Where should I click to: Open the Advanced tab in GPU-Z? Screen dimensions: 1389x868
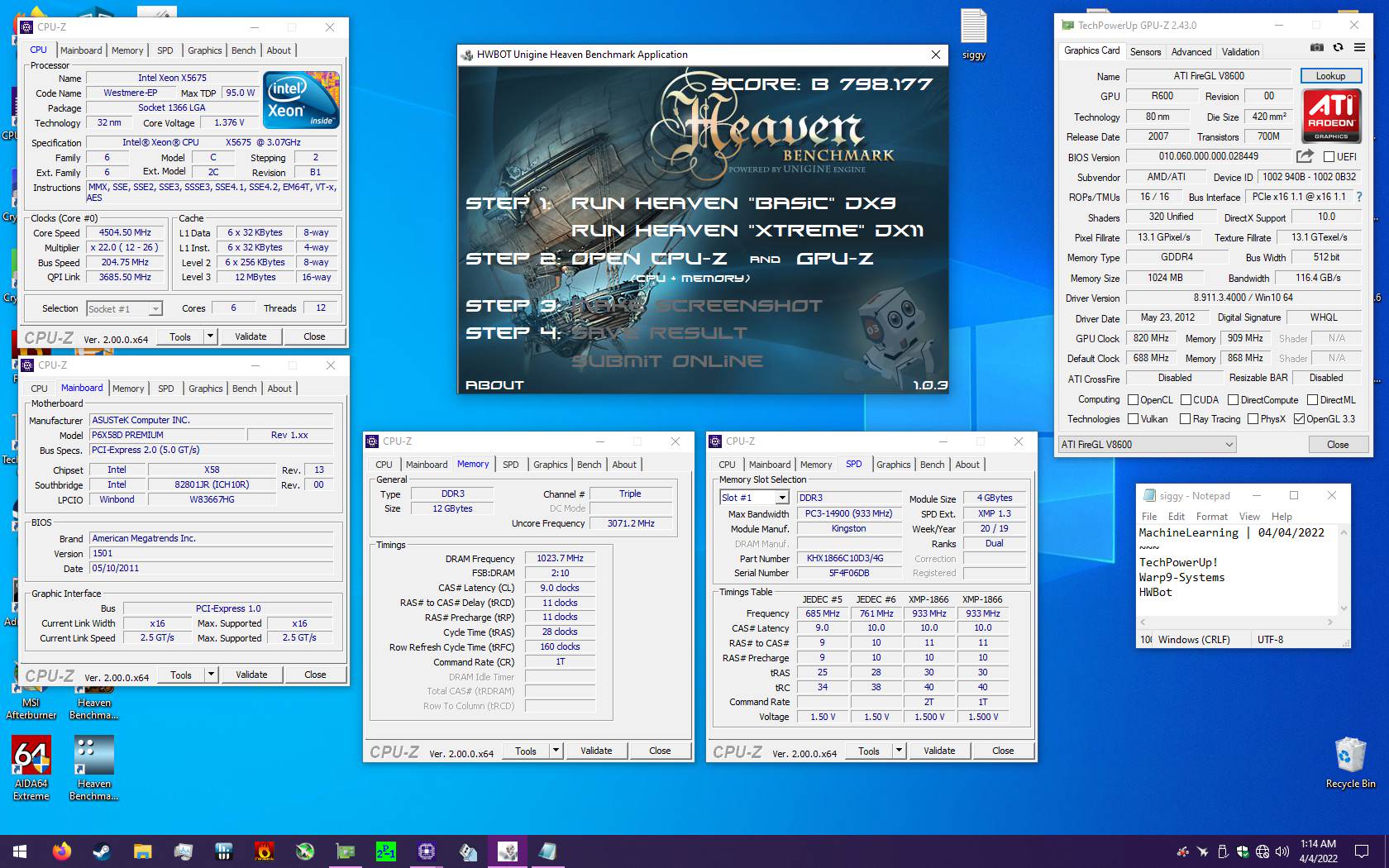(1191, 51)
